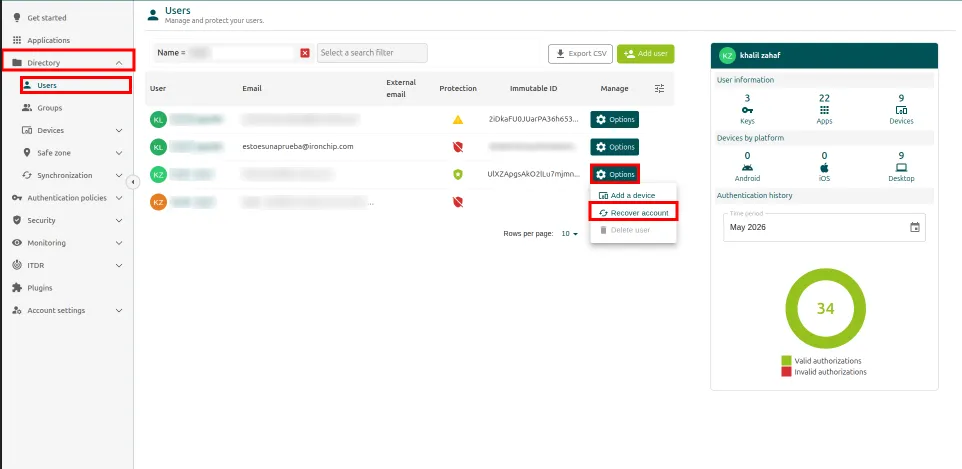The height and width of the screenshot is (469, 962).
Task: Expand the ITDR section chevron
Action: point(119,265)
